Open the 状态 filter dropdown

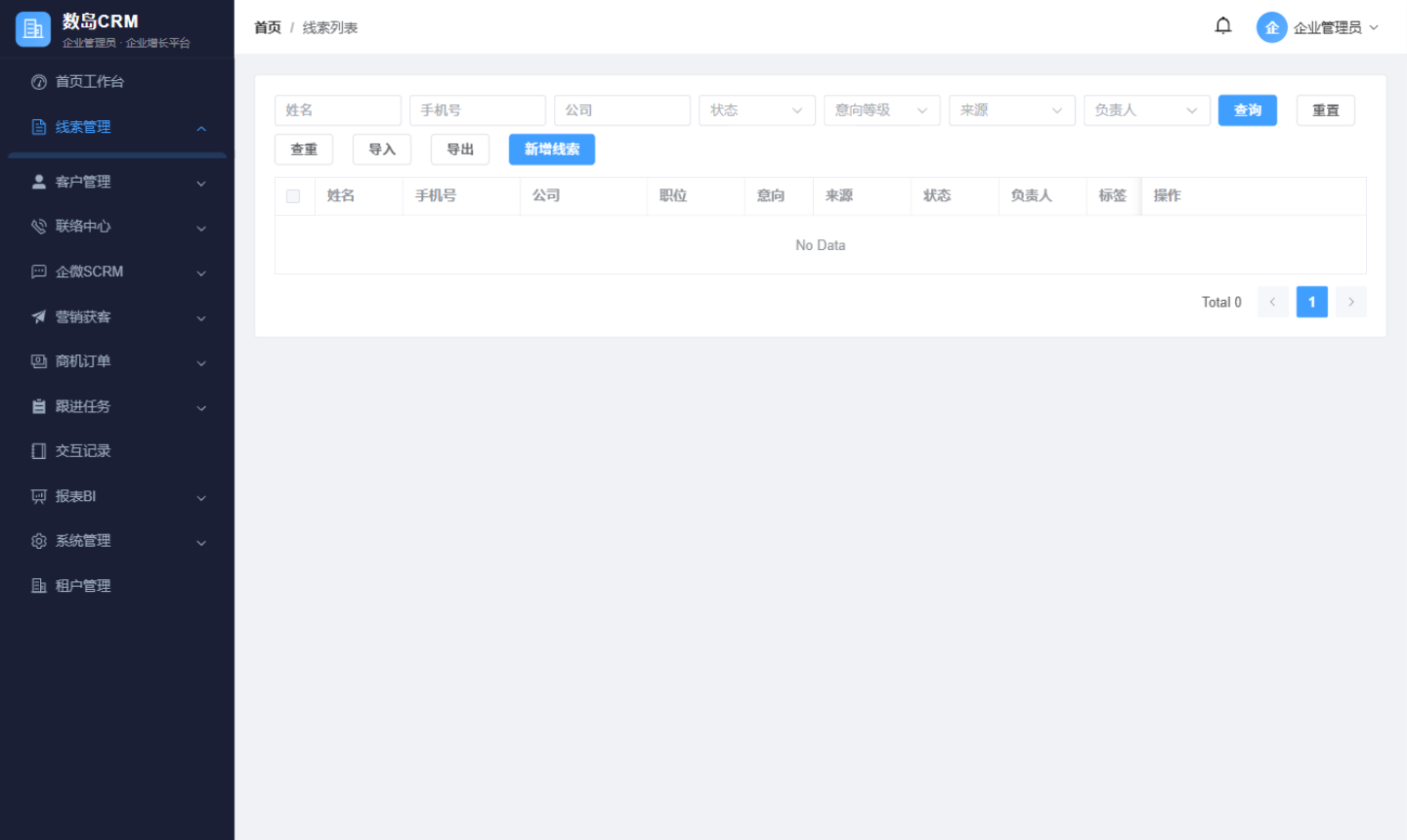(x=757, y=110)
